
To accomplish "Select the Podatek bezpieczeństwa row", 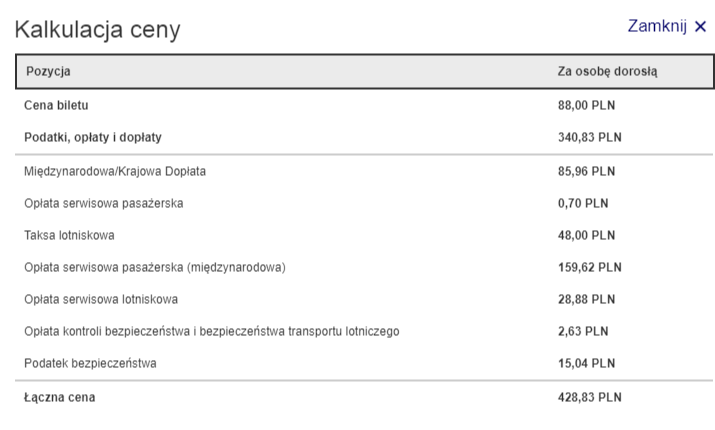I will coord(364,363).
